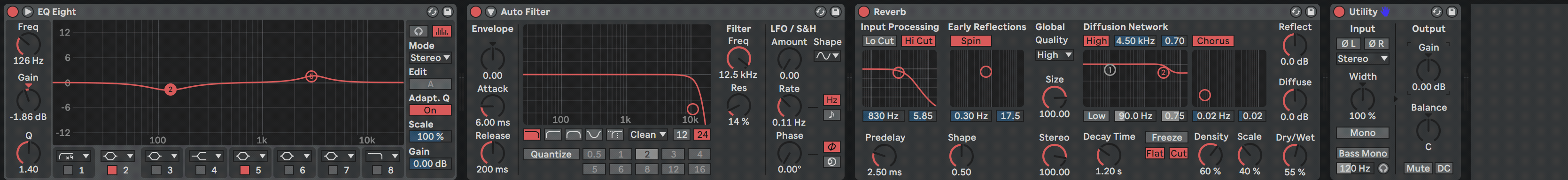Select 12 dB filter slope

[x=682, y=135]
